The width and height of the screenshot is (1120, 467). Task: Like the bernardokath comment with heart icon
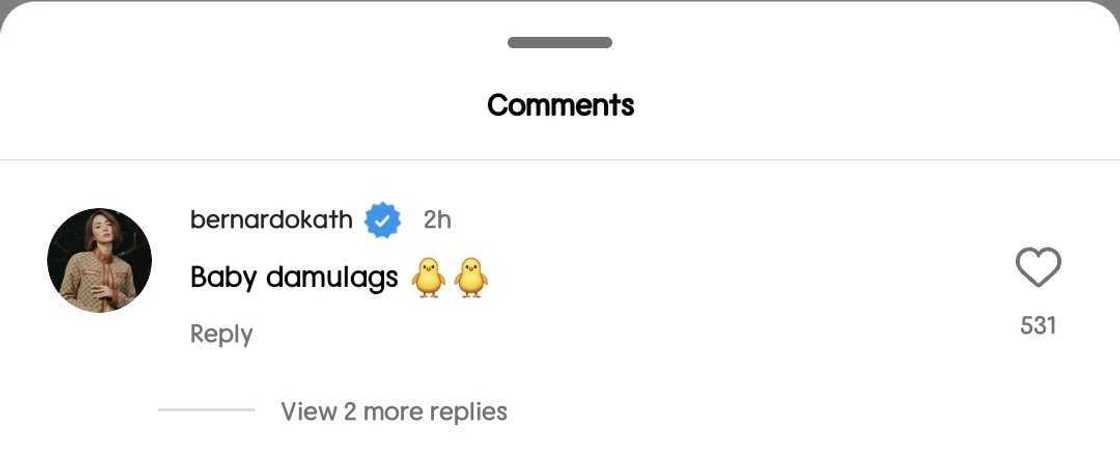1038,268
